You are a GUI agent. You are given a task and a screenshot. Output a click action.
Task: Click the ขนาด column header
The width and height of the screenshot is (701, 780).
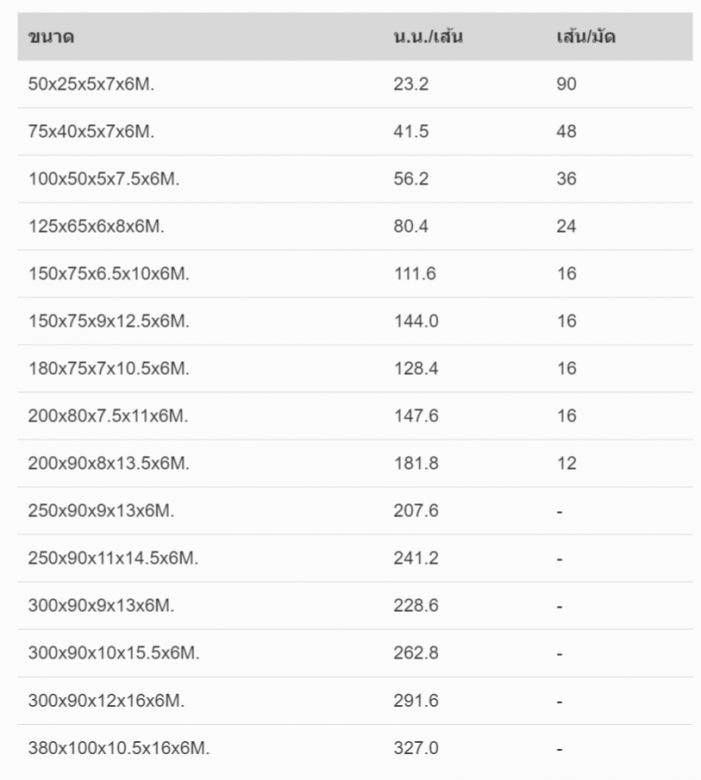point(51,37)
